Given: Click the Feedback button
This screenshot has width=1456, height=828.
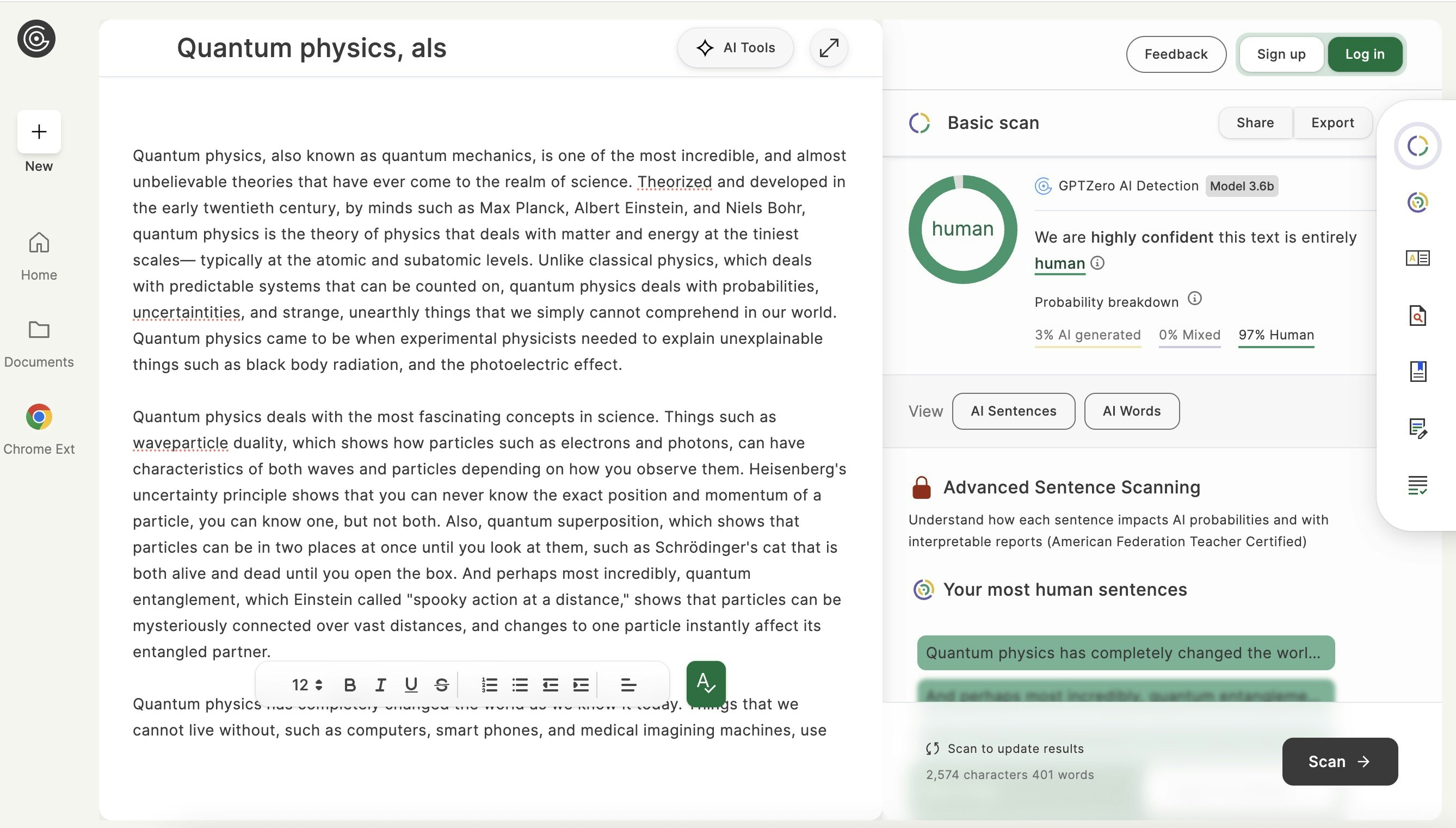Looking at the screenshot, I should tap(1176, 54).
